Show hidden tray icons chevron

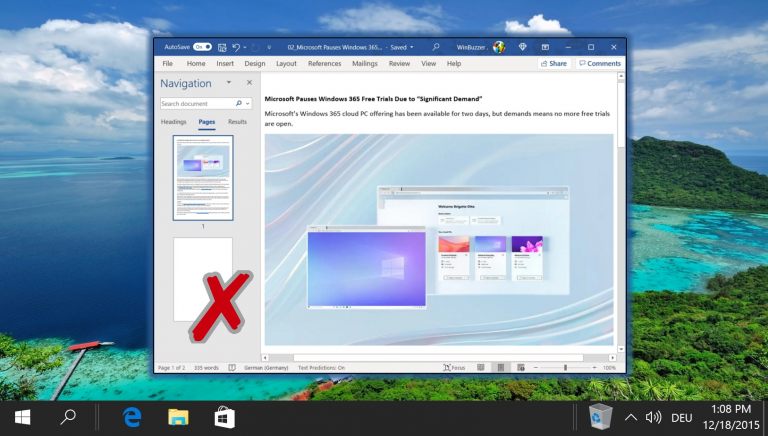pos(631,418)
